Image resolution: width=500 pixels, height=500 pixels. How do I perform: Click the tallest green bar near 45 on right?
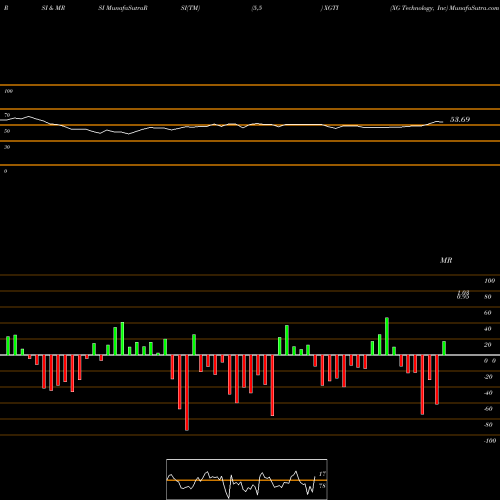click(x=387, y=336)
